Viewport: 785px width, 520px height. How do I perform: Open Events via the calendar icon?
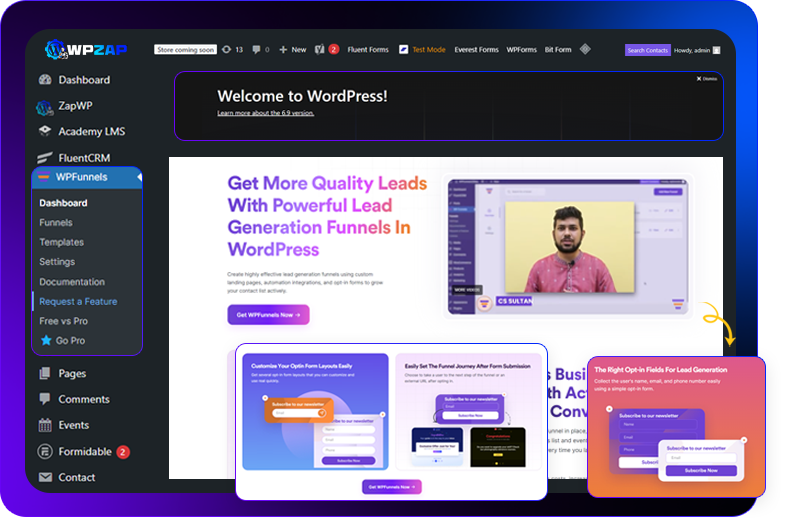[x=45, y=425]
